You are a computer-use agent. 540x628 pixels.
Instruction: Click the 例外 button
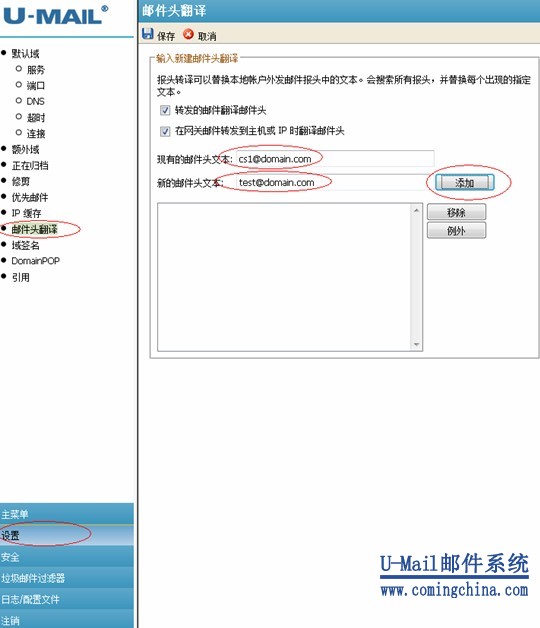click(x=456, y=231)
